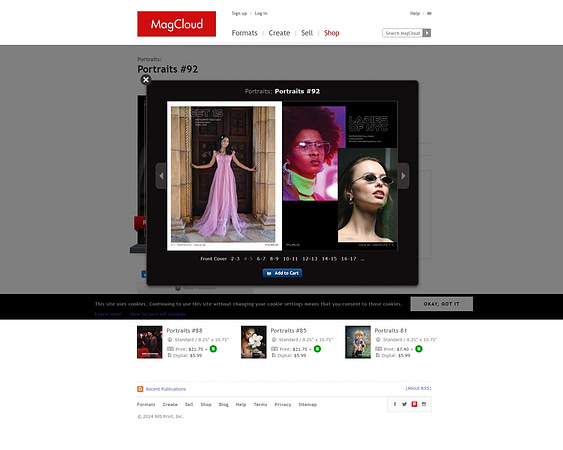Jump to pages 12-13 in preview
The image size is (563, 450).
310,259
